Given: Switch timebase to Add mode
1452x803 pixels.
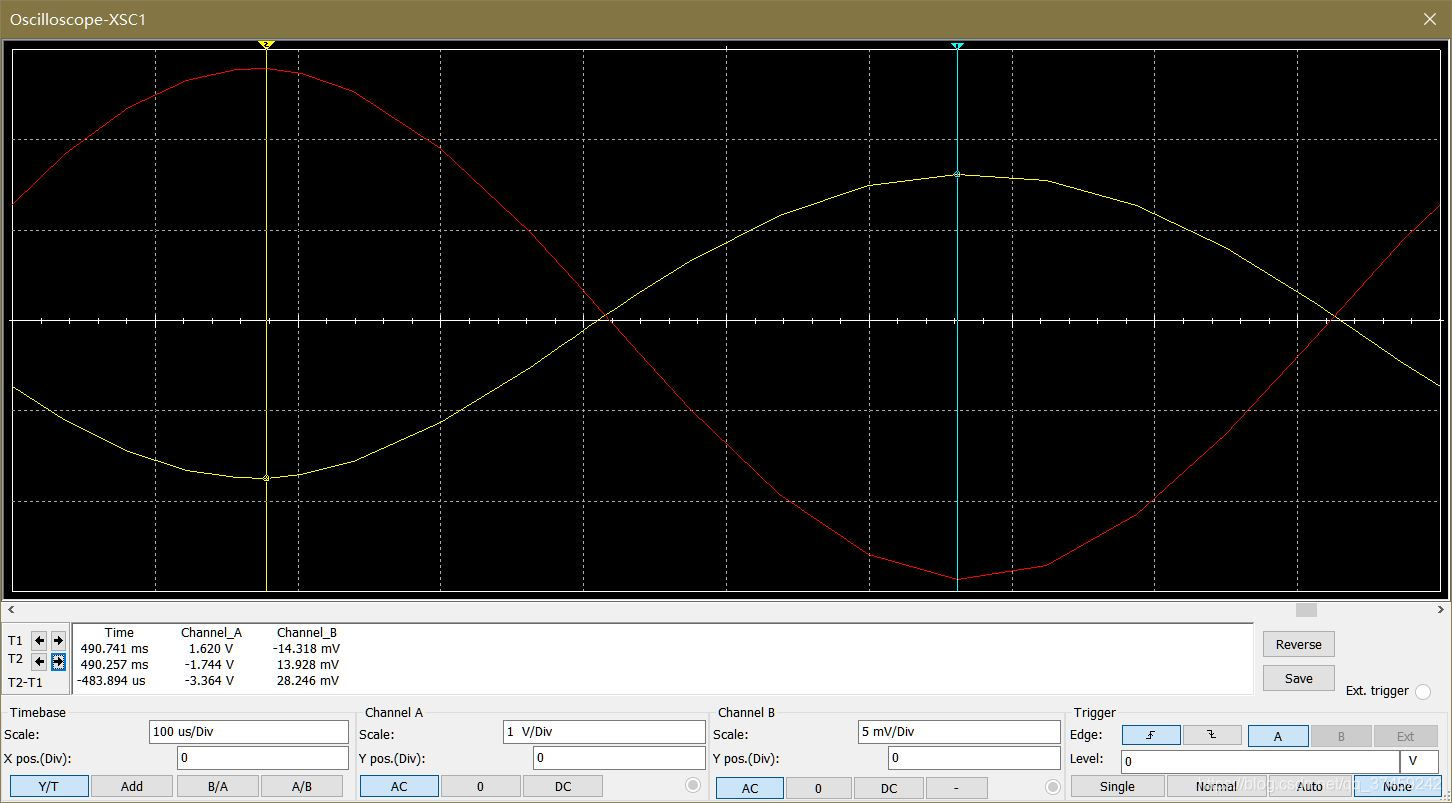Looking at the screenshot, I should click(132, 786).
